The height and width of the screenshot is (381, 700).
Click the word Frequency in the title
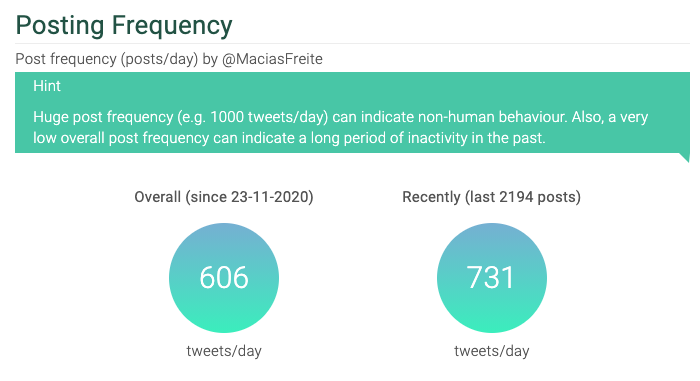pyautogui.click(x=172, y=25)
